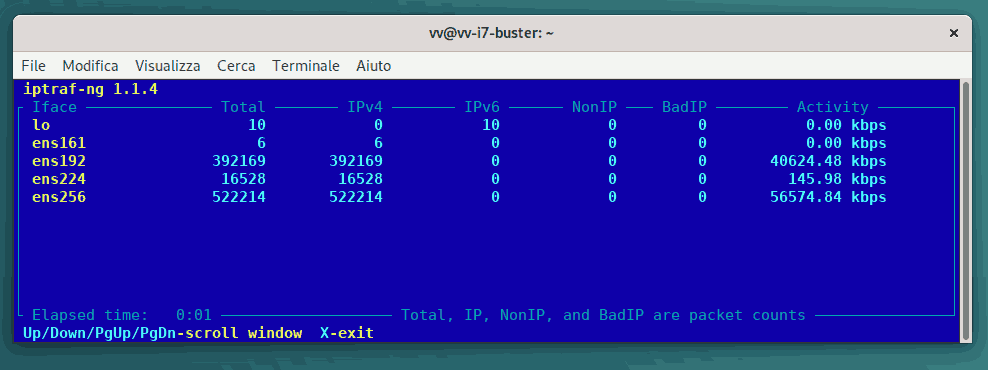Close the terminal window
988x370 pixels.
(x=954, y=33)
